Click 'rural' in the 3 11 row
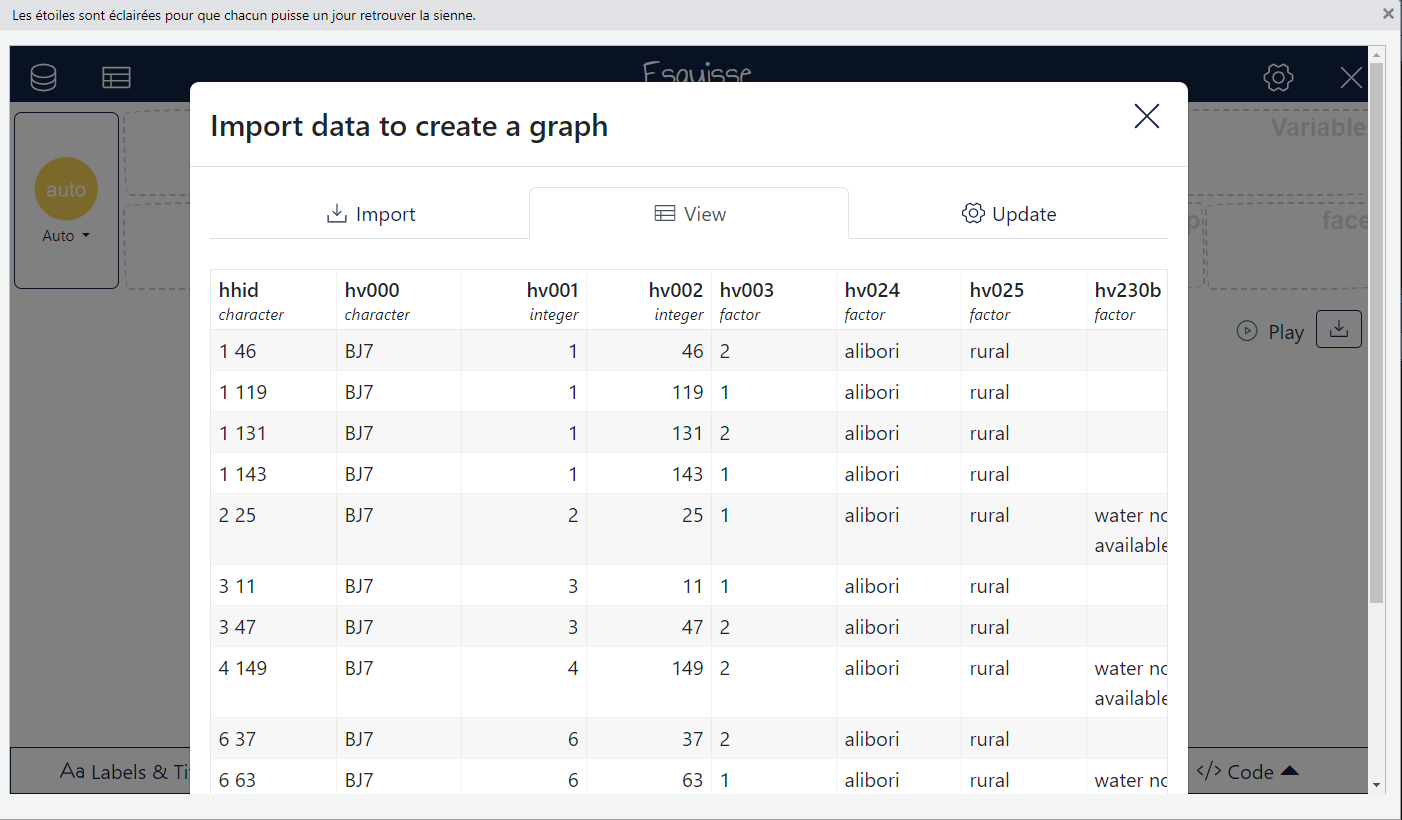This screenshot has width=1402, height=820. pyautogui.click(x=989, y=586)
